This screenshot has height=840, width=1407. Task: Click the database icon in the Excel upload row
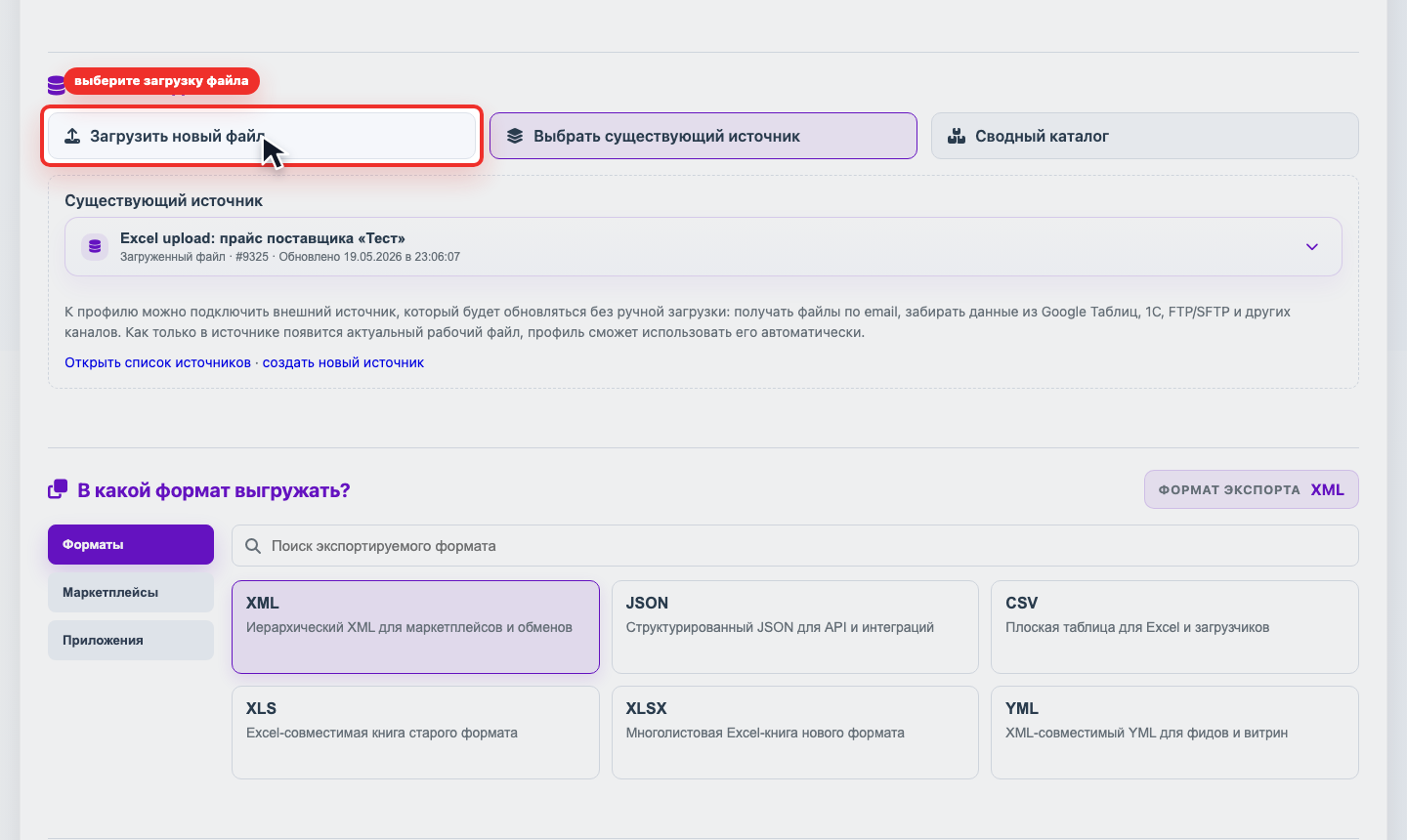pyautogui.click(x=95, y=246)
